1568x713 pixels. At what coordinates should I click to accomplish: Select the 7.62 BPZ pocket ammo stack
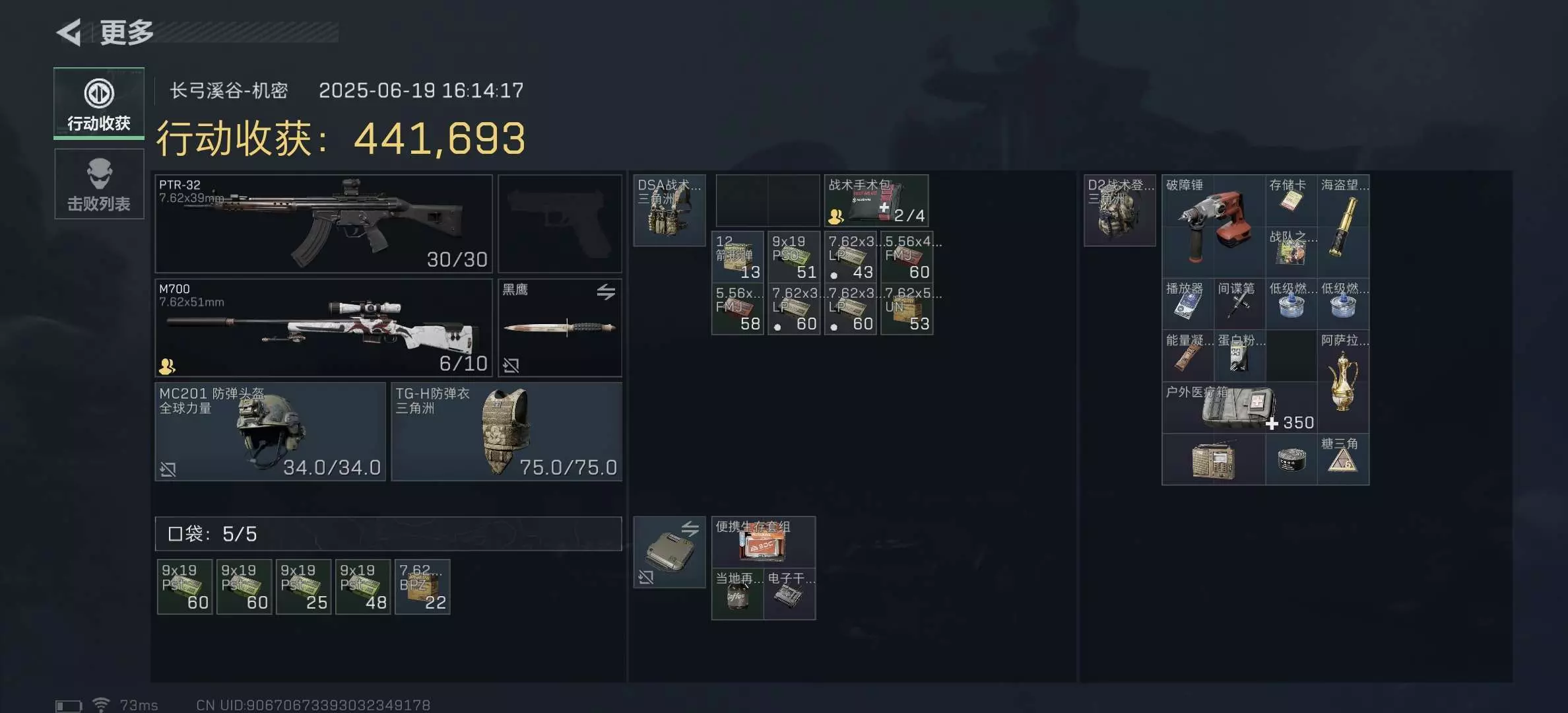422,587
